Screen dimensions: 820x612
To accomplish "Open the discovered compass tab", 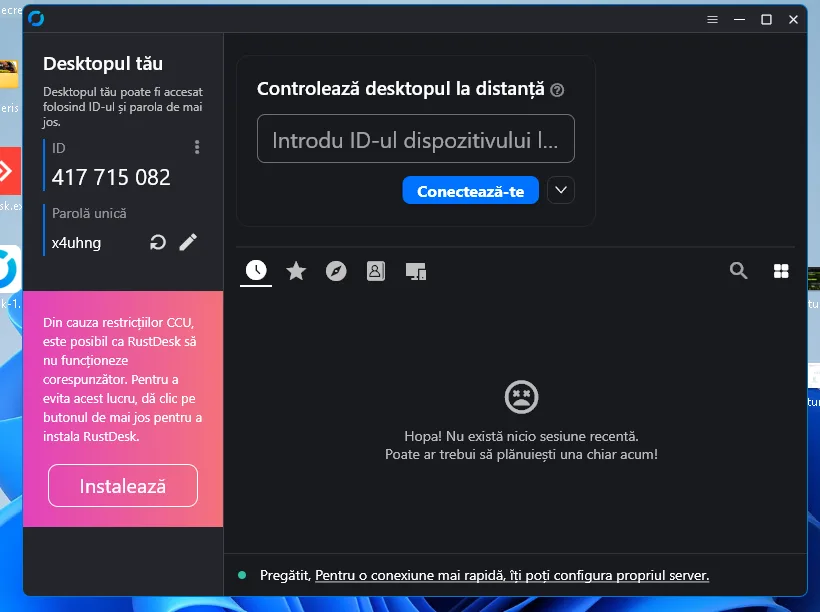I will pyautogui.click(x=336, y=271).
